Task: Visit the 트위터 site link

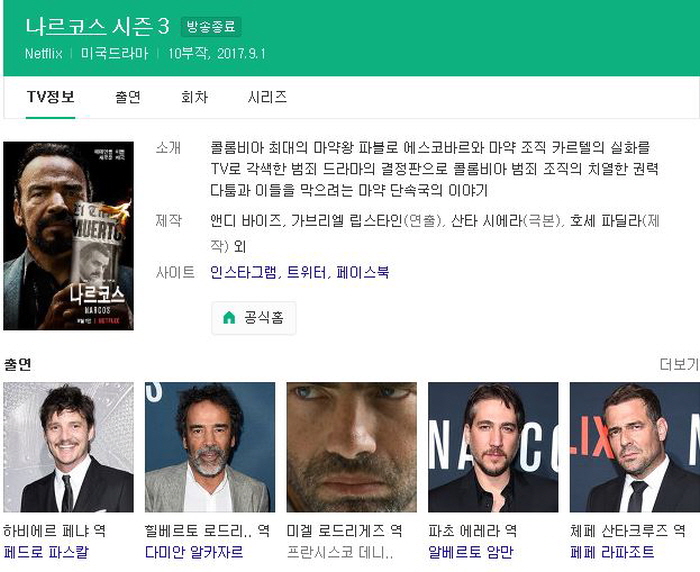Action: coord(306,272)
